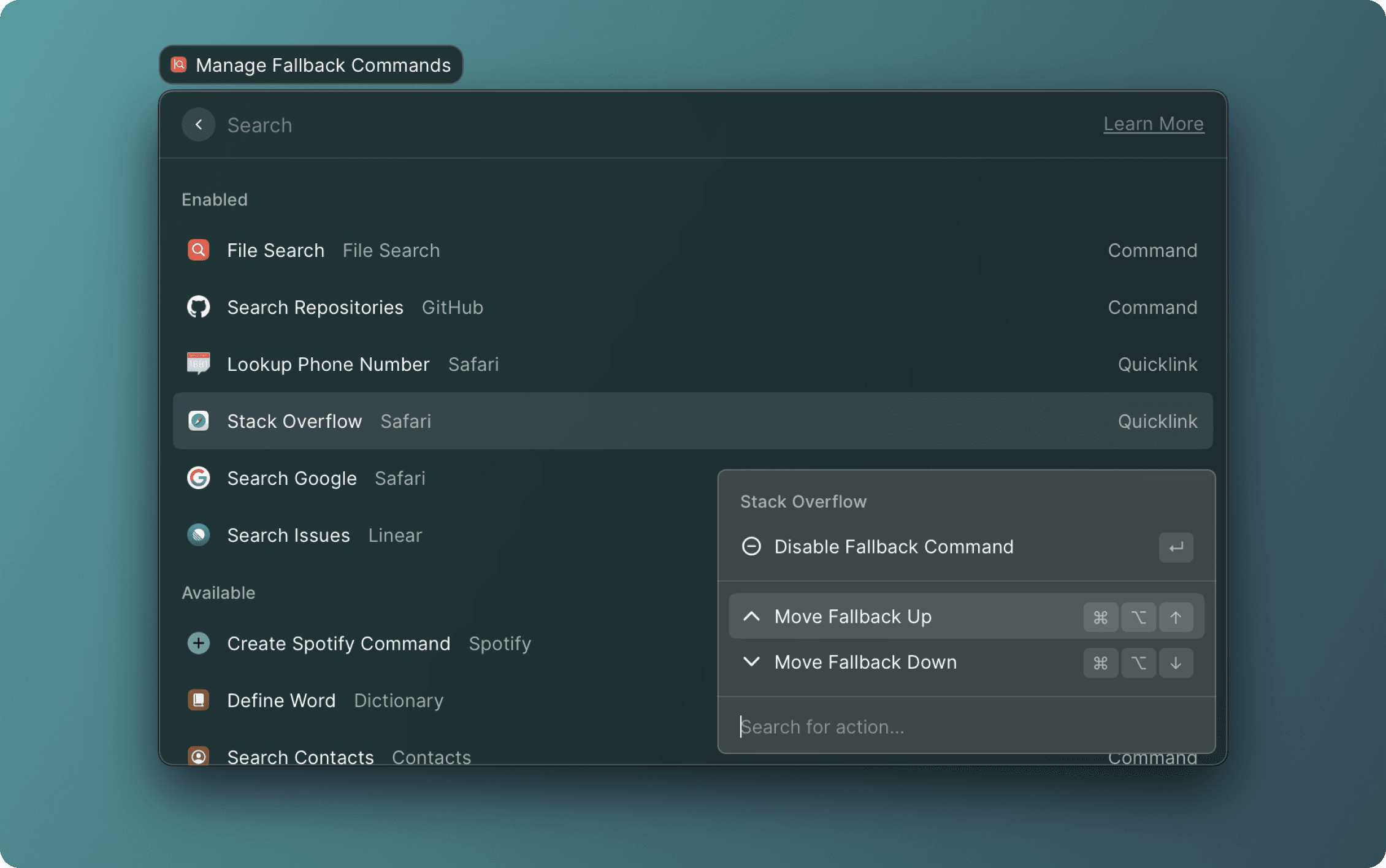The width and height of the screenshot is (1386, 868).
Task: Select the Move Fallback Up action
Action: pyautogui.click(x=854, y=617)
